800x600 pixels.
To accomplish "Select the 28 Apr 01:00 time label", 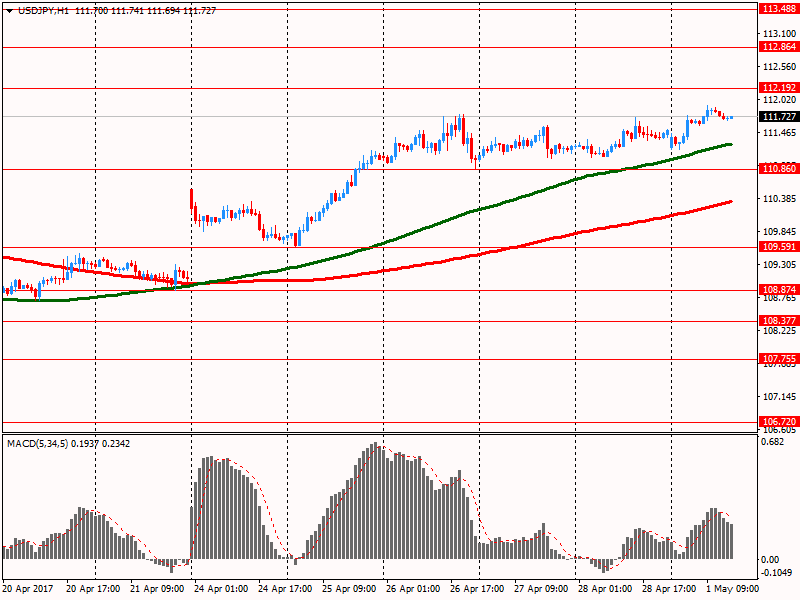I will 605,589.
